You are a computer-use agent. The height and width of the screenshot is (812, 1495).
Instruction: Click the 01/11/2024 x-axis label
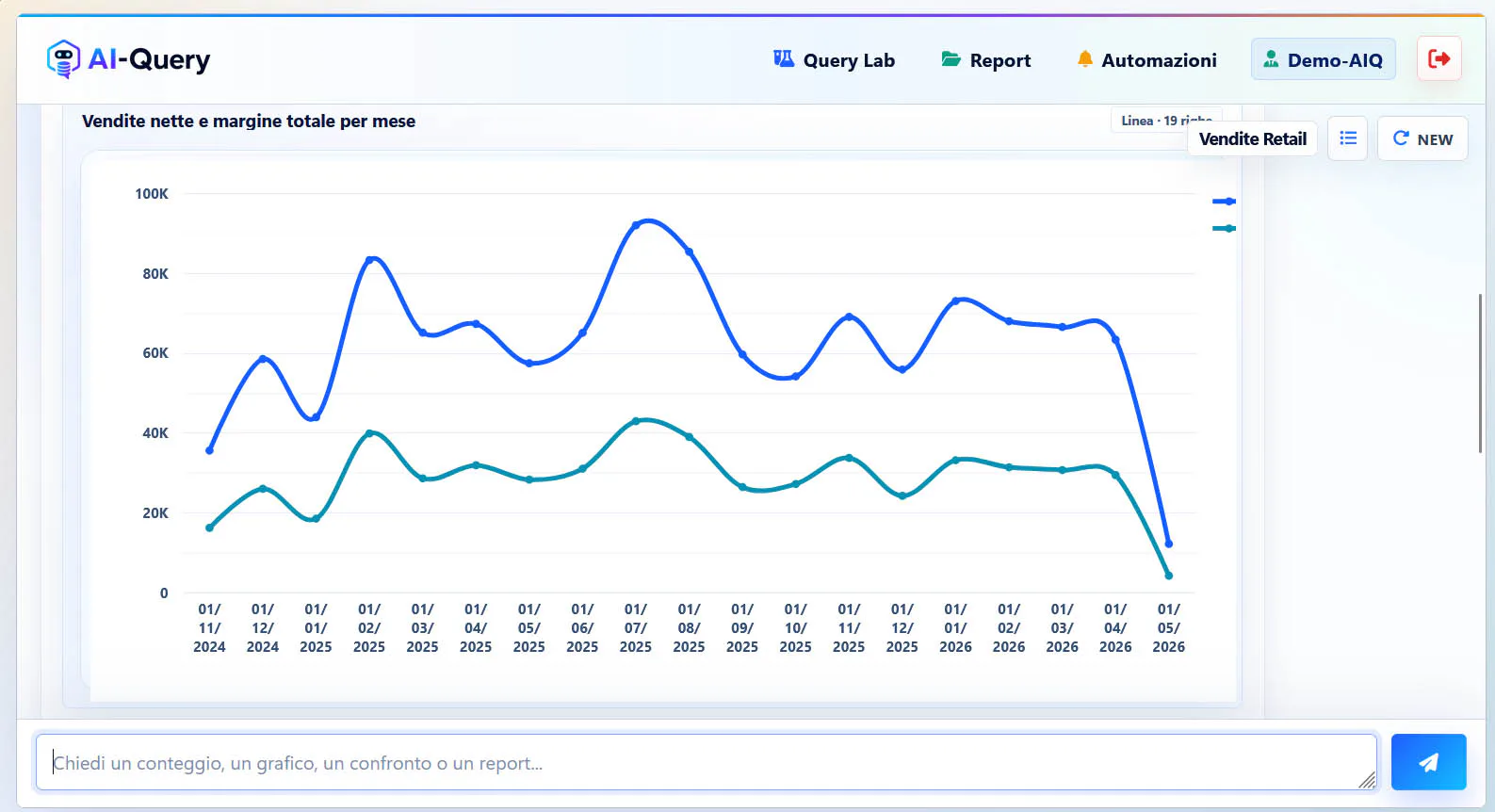(x=209, y=628)
